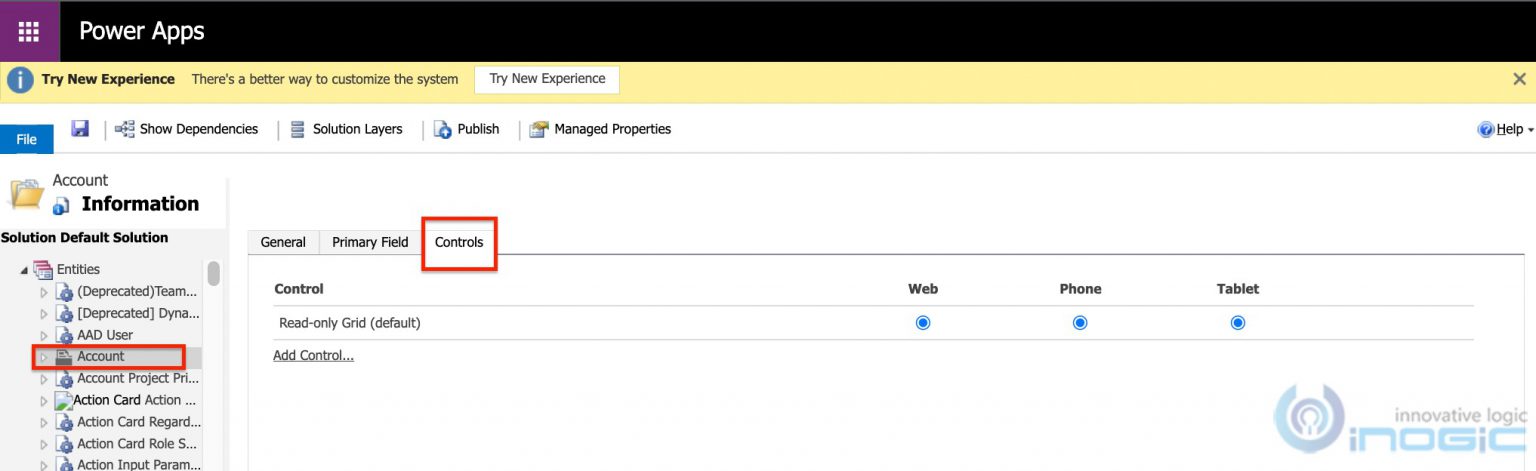This screenshot has width=1536, height=471.
Task: Click the Save disk icon
Action: (x=81, y=128)
